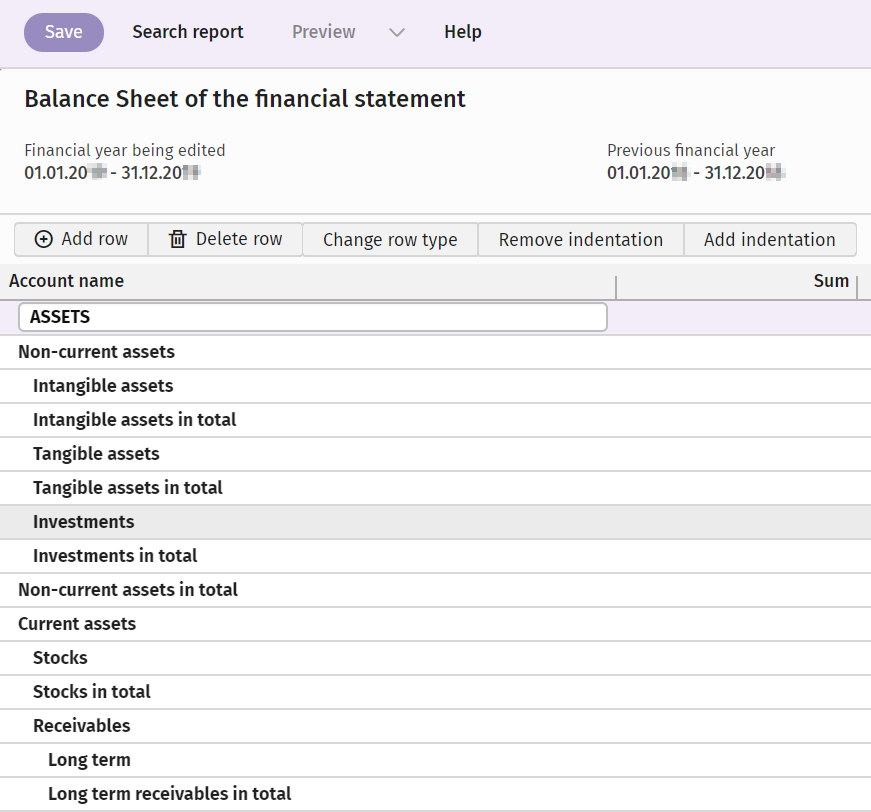
Task: Click Add indentation button
Action: [770, 239]
